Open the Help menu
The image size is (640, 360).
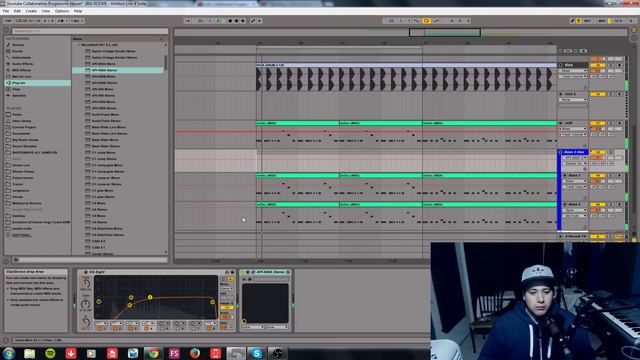tap(78, 11)
